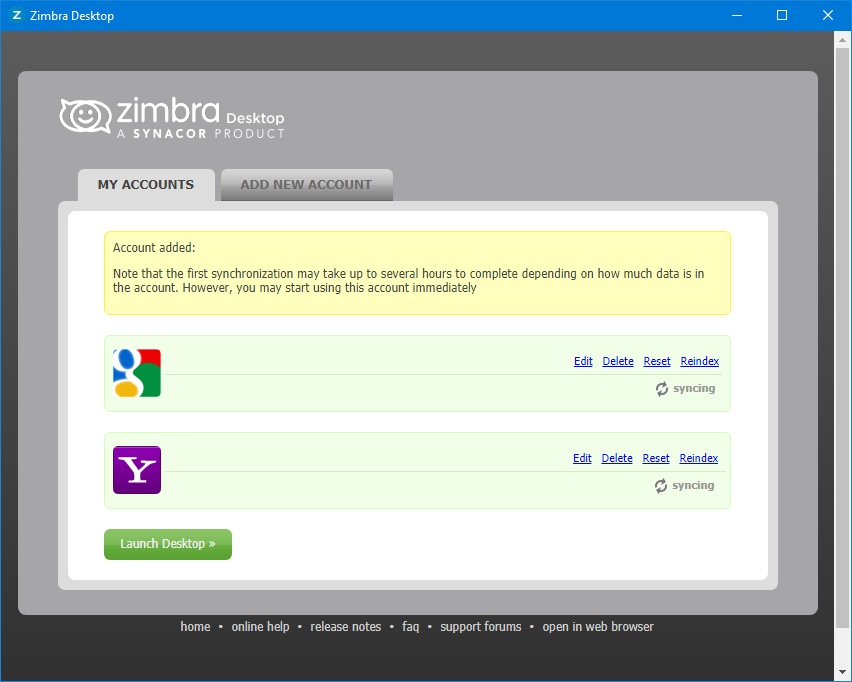
Task: Open the release notes link
Action: [346, 627]
